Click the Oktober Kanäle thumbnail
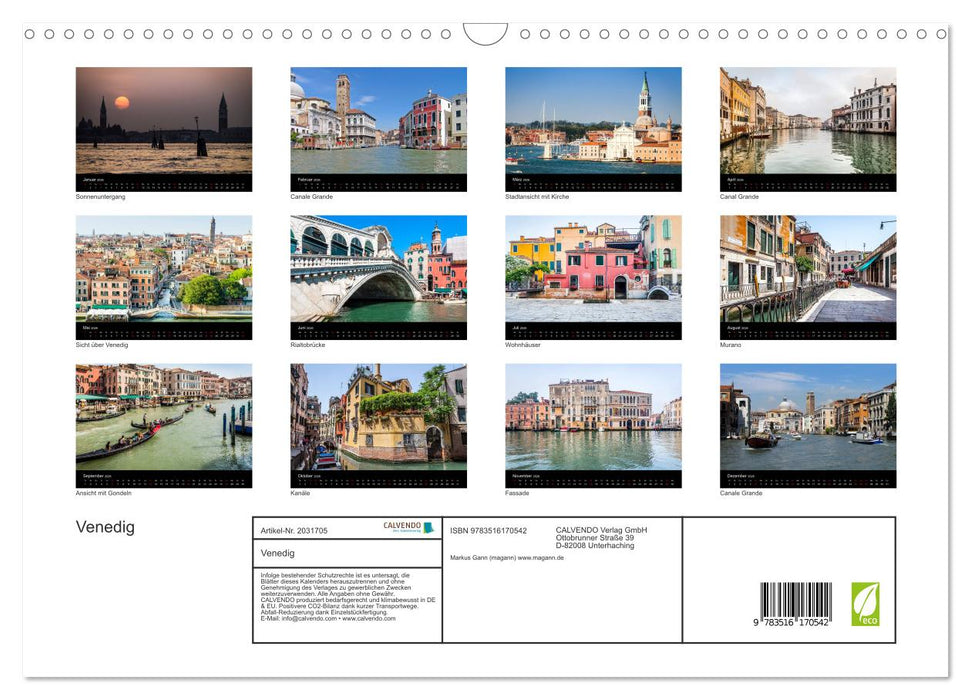This screenshot has width=971, height=700. click(x=378, y=424)
